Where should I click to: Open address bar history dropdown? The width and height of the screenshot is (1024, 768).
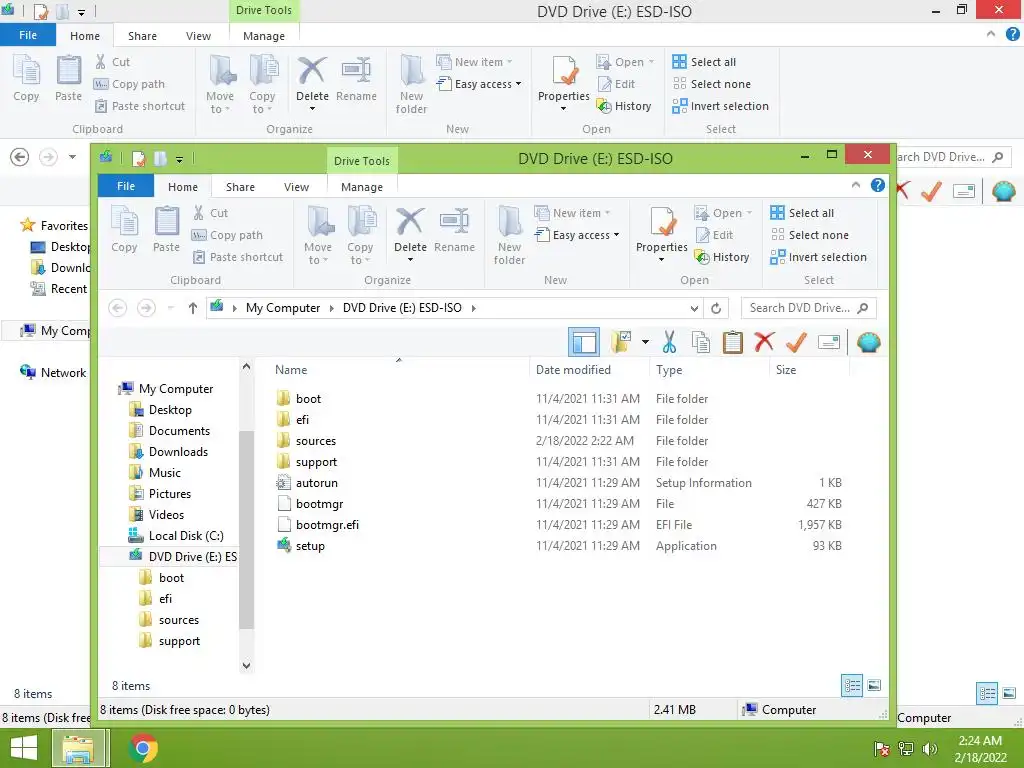[694, 308]
